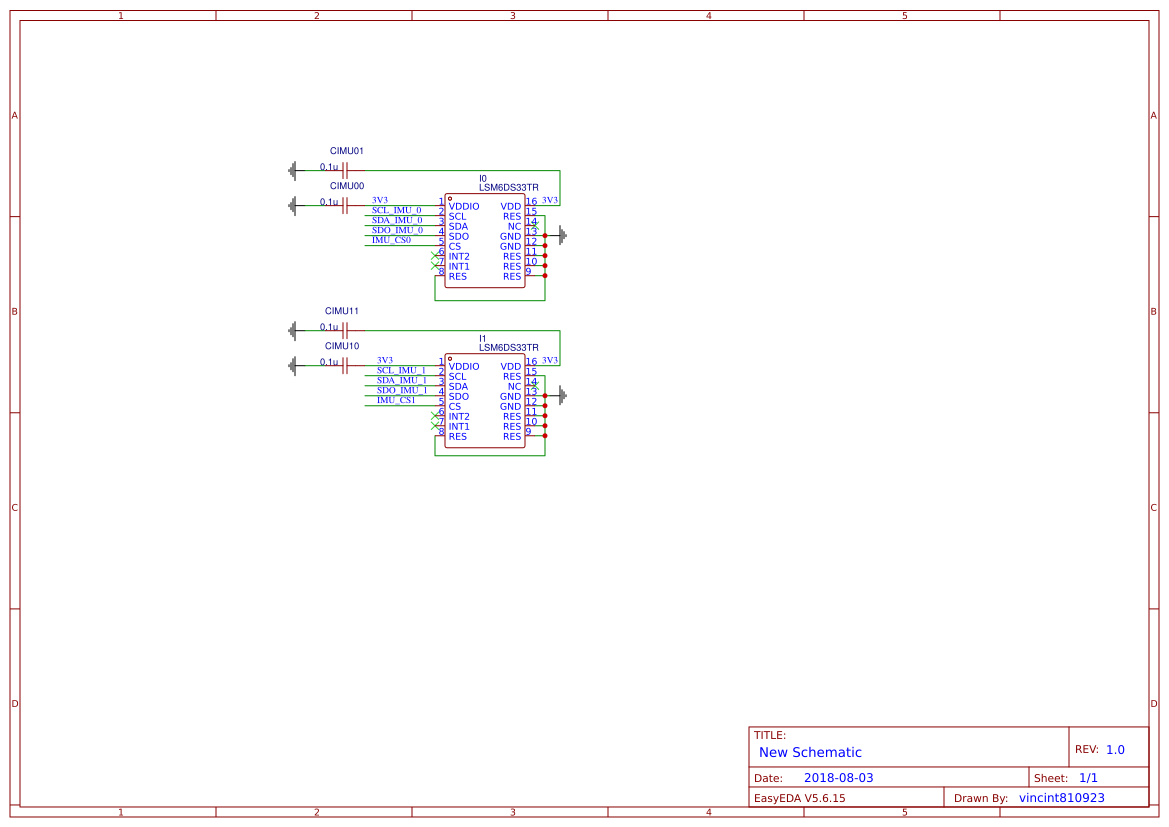Click the 3V3 label near I0 VDD
The height and width of the screenshot is (827, 1169).
pos(550,200)
